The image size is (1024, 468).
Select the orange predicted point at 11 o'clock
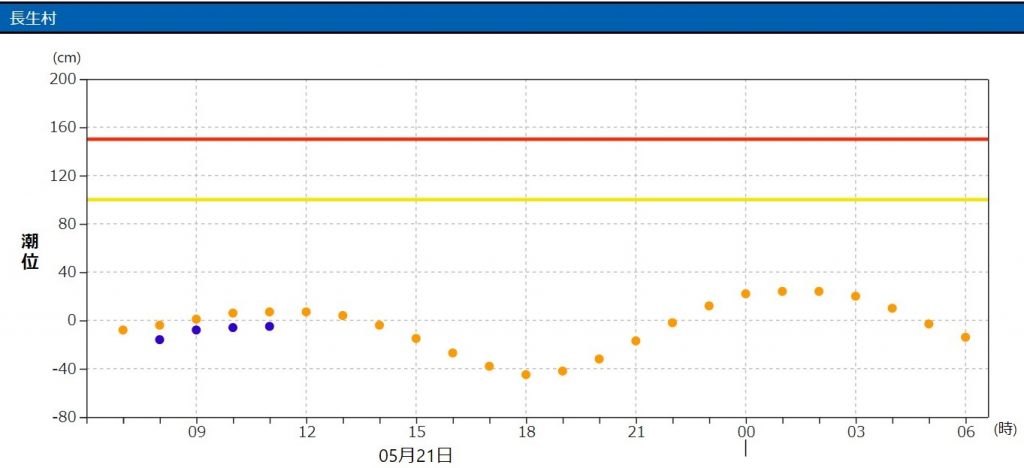click(x=269, y=312)
